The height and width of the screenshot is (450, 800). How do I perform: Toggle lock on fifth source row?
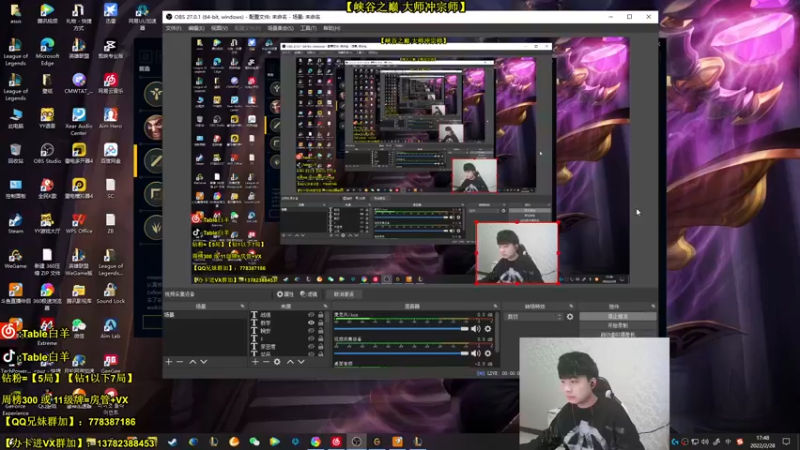click(x=321, y=346)
